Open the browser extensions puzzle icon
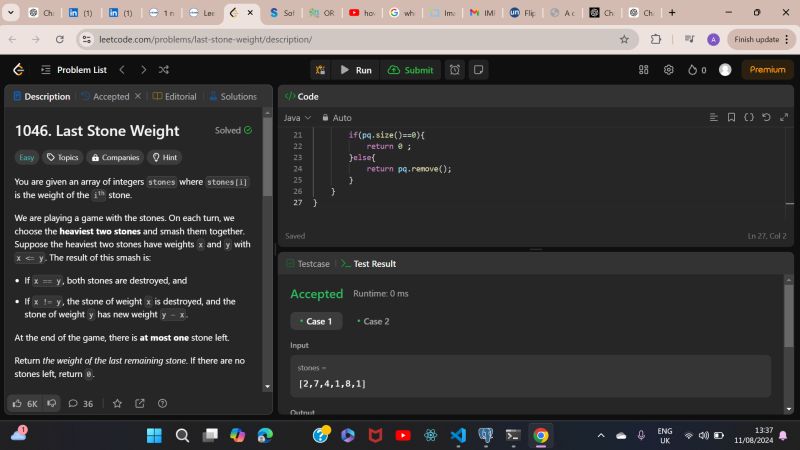 [656, 39]
